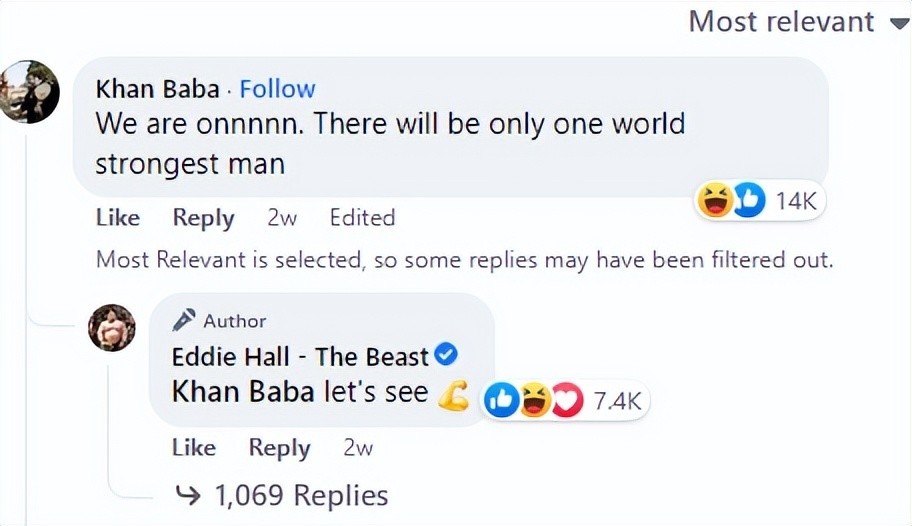The image size is (912, 526).
Task: Open the Eddie Hall - The Beast profile name
Action: click(x=300, y=356)
